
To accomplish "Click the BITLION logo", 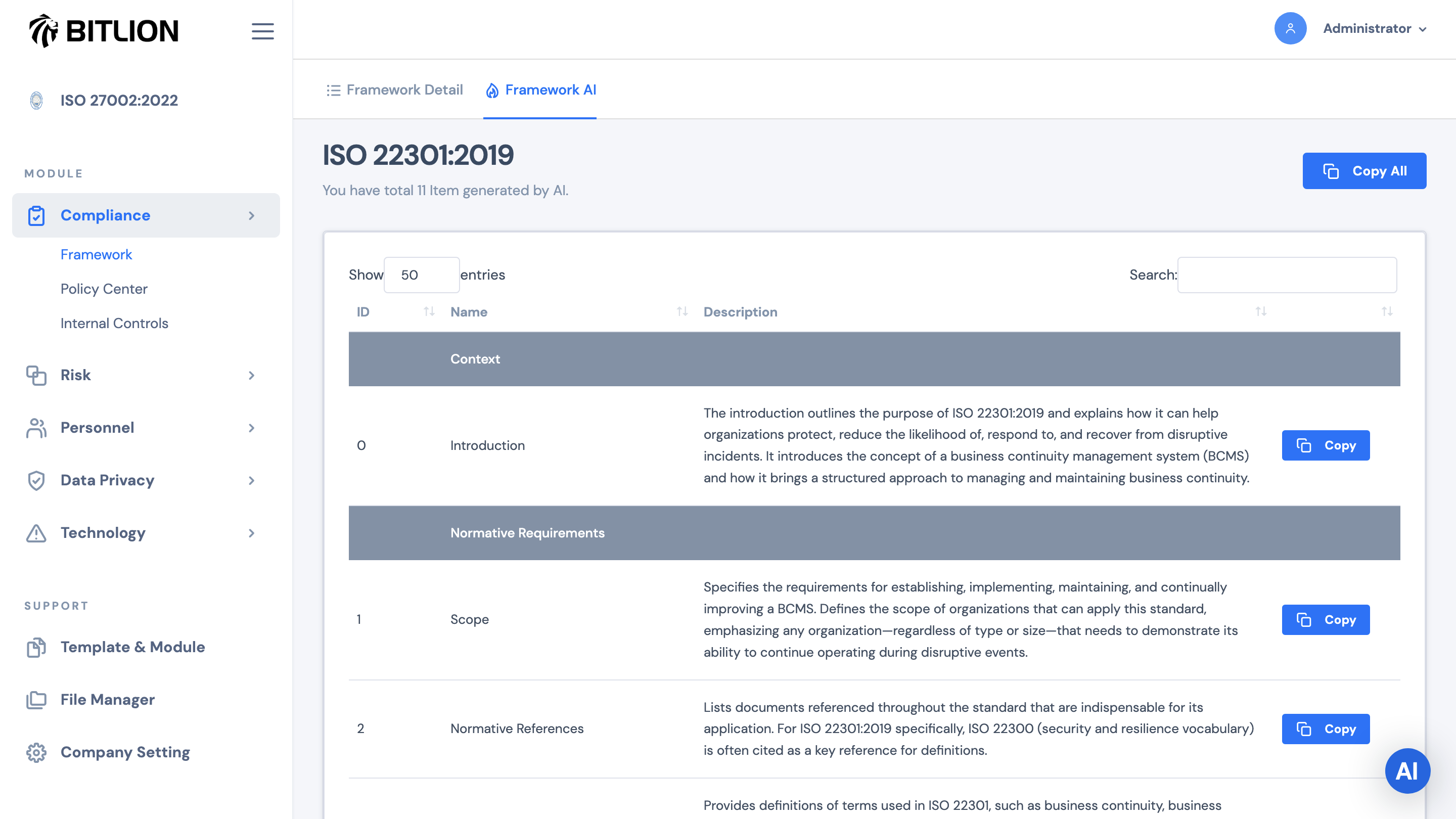I will (x=104, y=30).
